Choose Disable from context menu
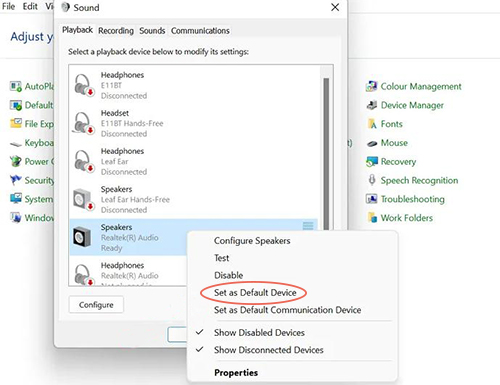 click(228, 275)
